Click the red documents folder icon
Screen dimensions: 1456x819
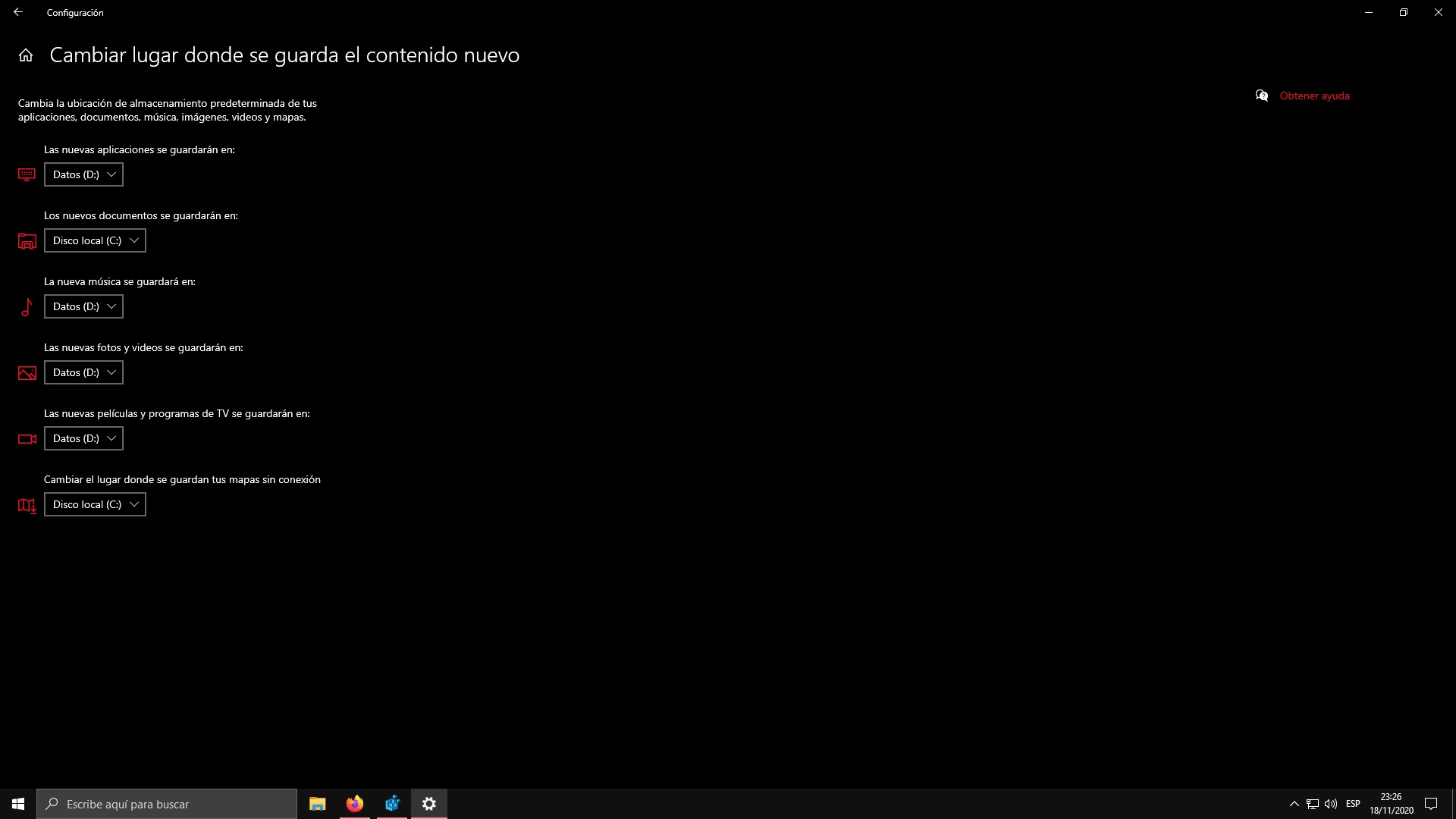(x=27, y=241)
